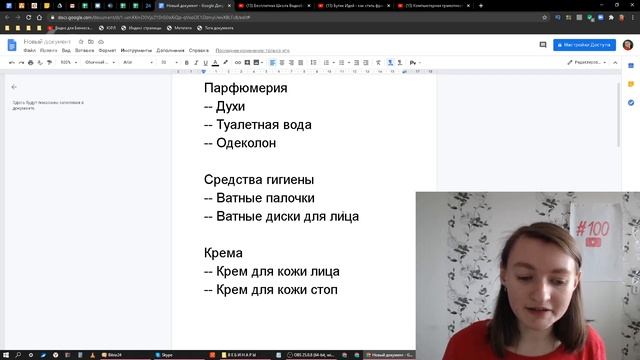Image resolution: width=640 pixels, height=360 pixels.
Task: Open the paragraph style dropdown
Action: tap(100, 62)
